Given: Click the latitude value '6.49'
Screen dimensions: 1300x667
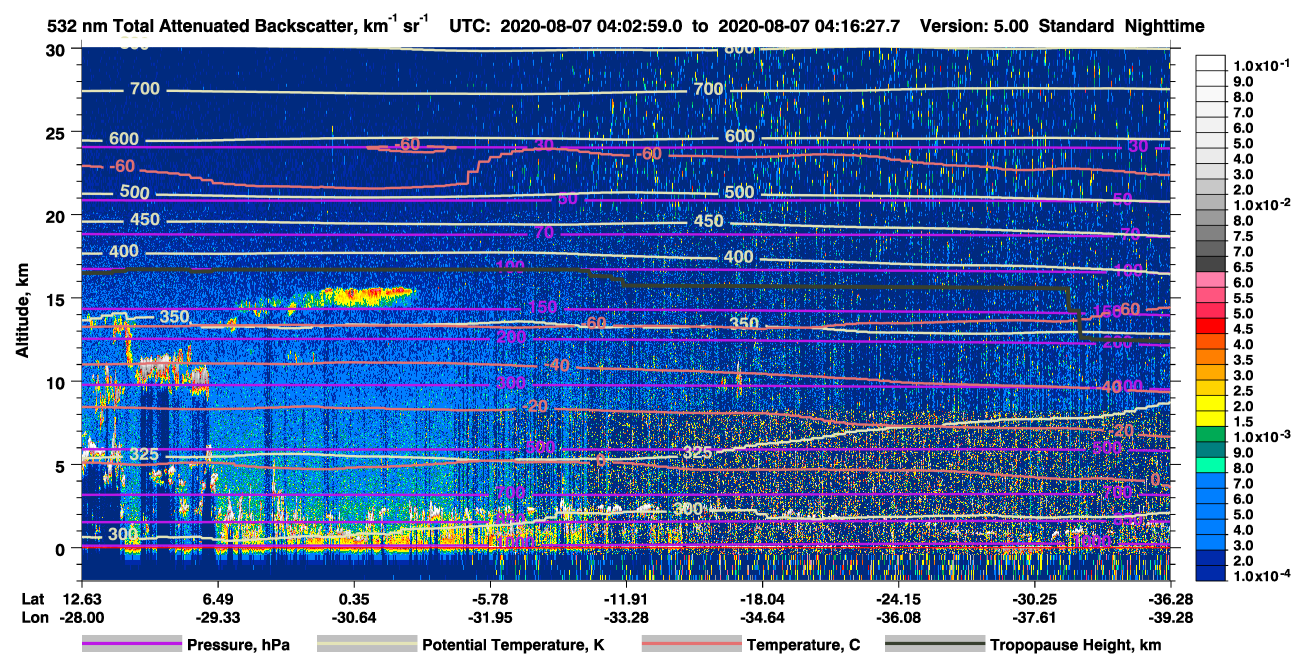Looking at the screenshot, I should click(217, 599).
